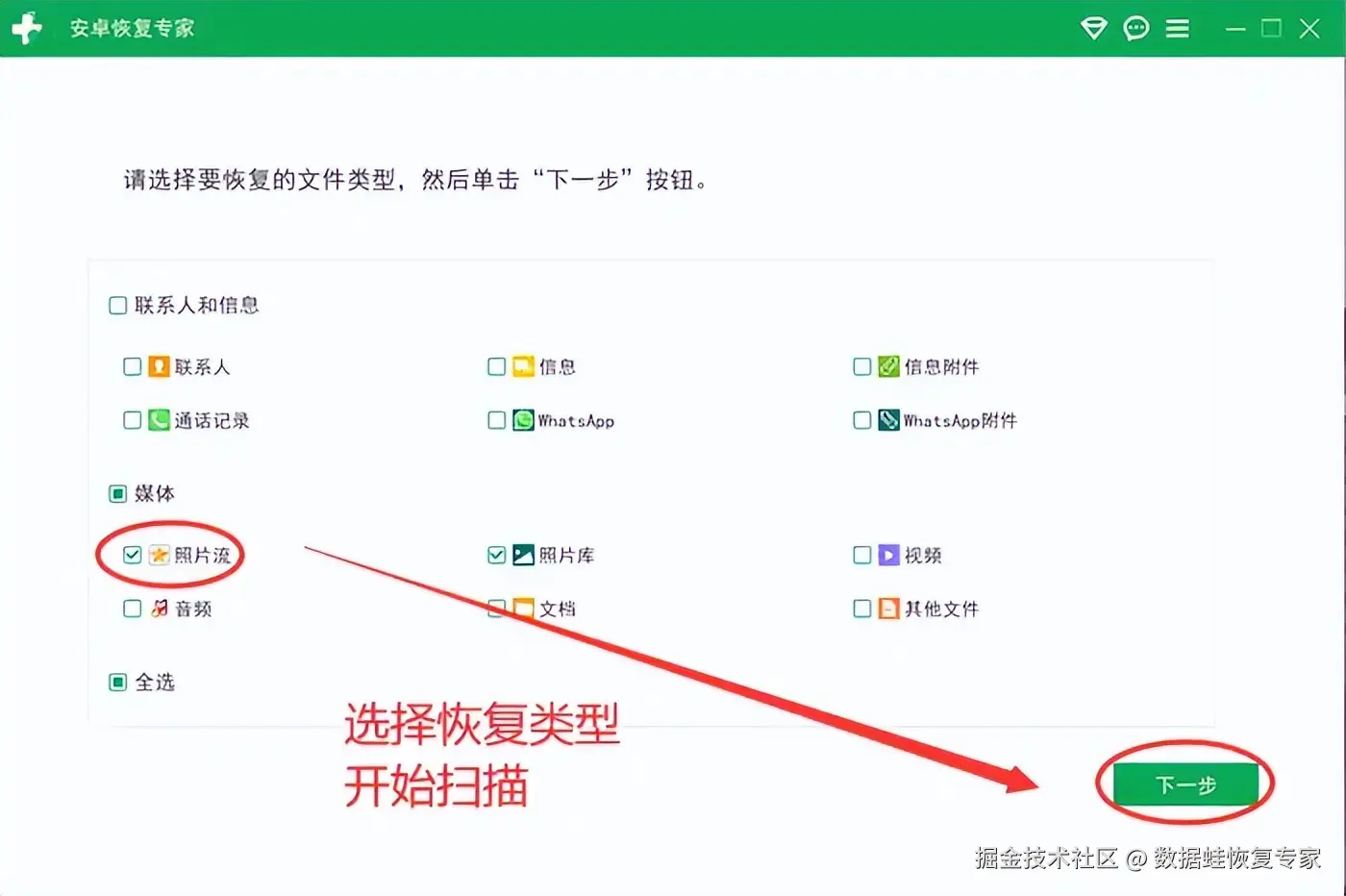Image resolution: width=1346 pixels, height=896 pixels.
Task: Check the WhatsApp附件 checkbox
Action: click(x=862, y=420)
